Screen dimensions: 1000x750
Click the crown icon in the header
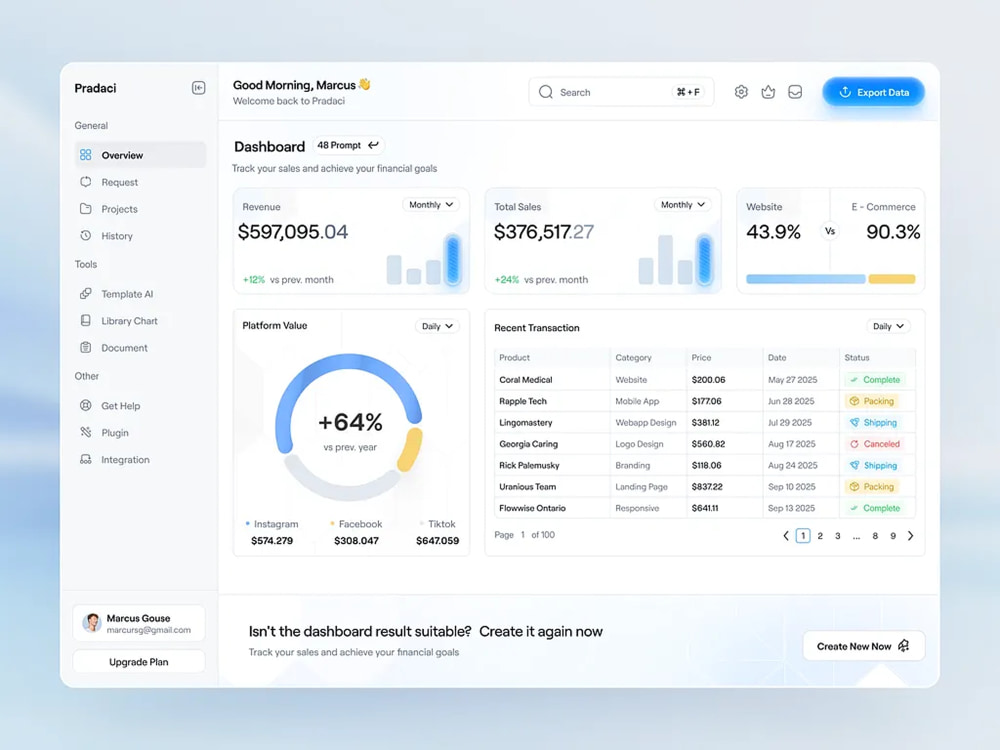768,92
